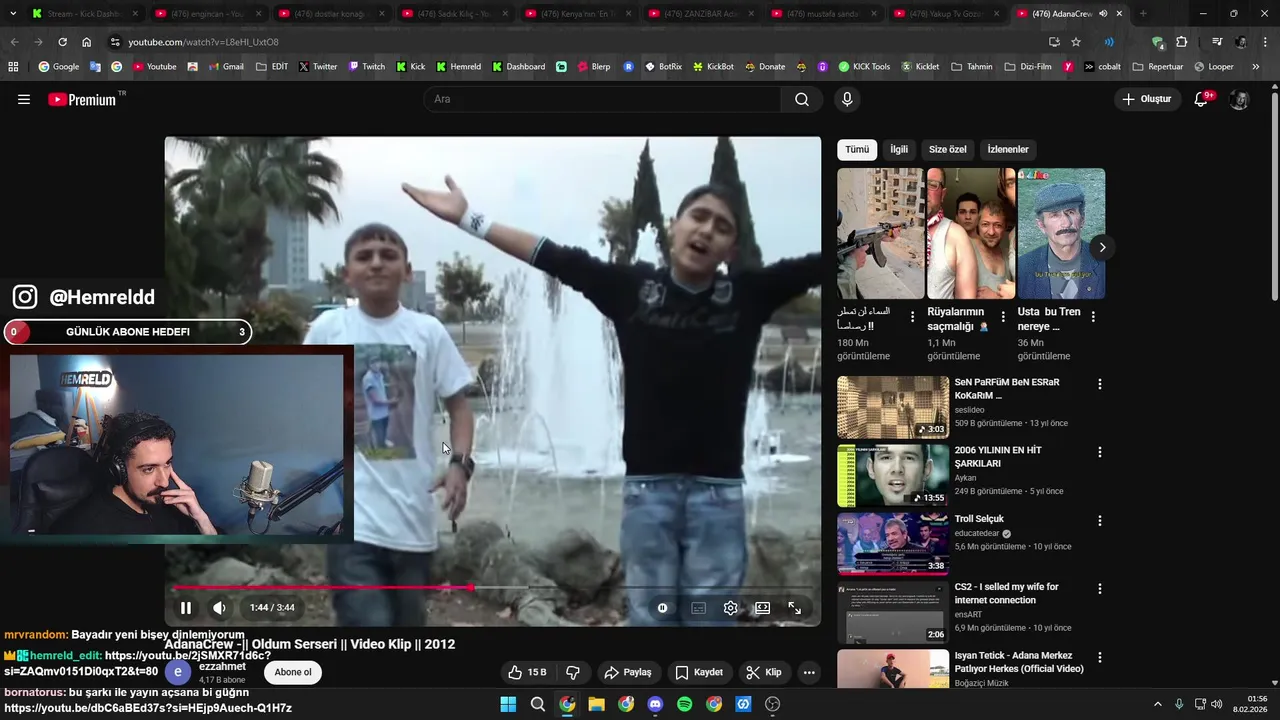The image size is (1280, 720).
Task: Mute the AdanaCrew tab via its speaker icon
Action: (1103, 14)
